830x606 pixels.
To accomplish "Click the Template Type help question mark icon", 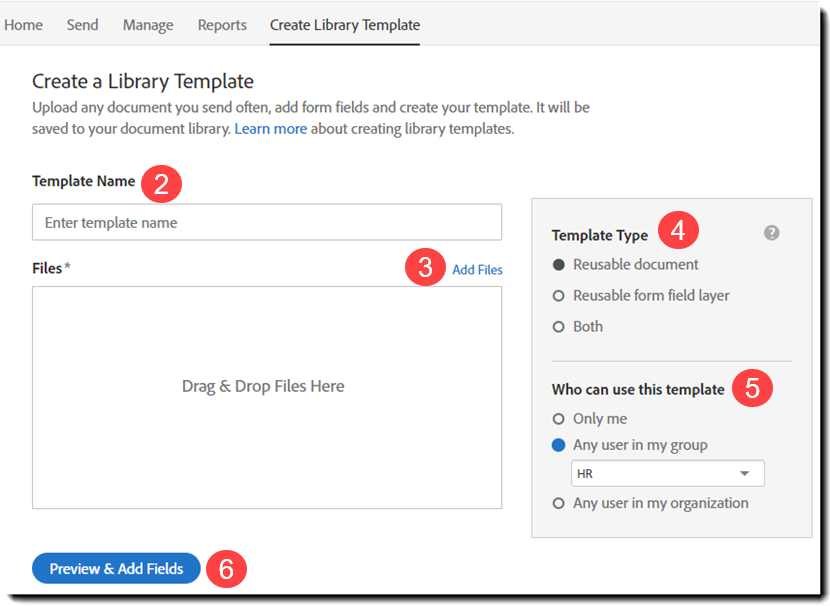I will click(771, 232).
